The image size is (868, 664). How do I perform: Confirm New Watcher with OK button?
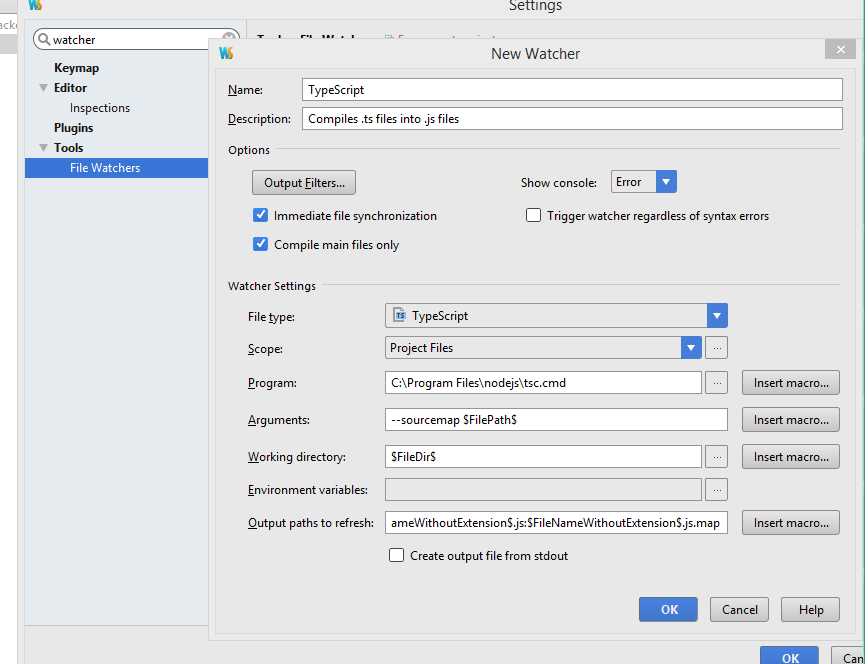tap(668, 609)
